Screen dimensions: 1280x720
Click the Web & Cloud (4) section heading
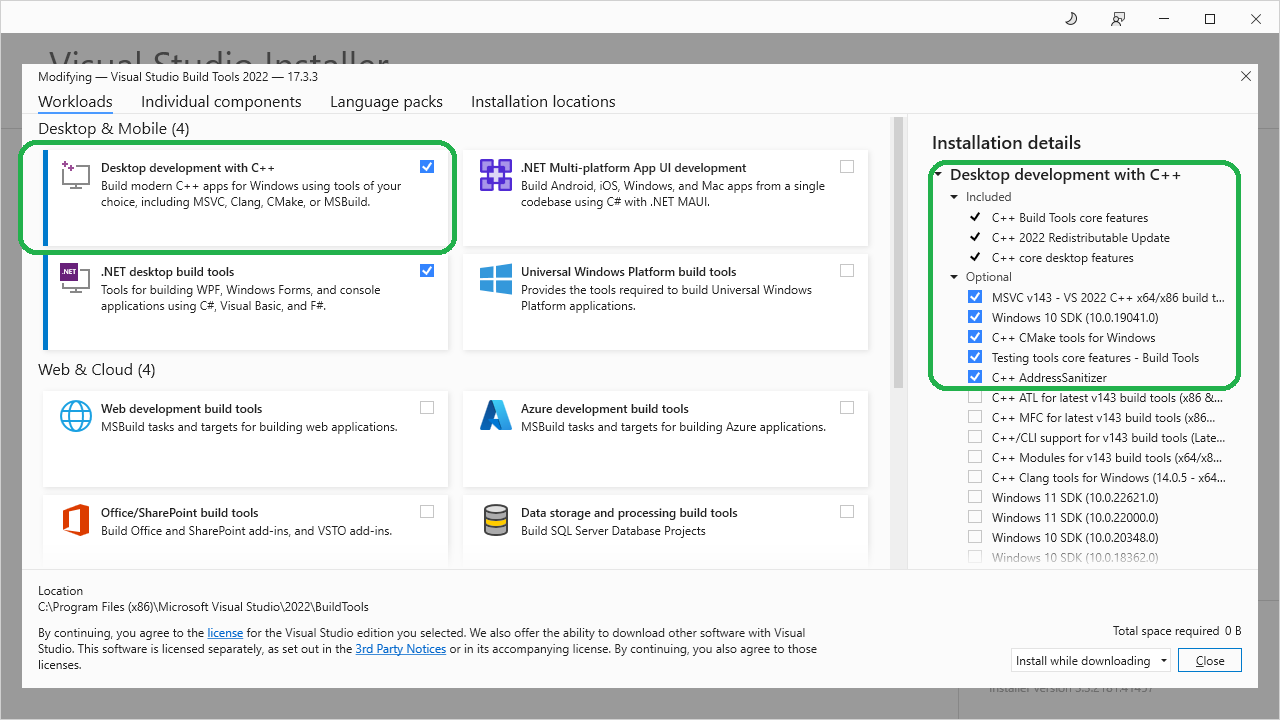(97, 369)
